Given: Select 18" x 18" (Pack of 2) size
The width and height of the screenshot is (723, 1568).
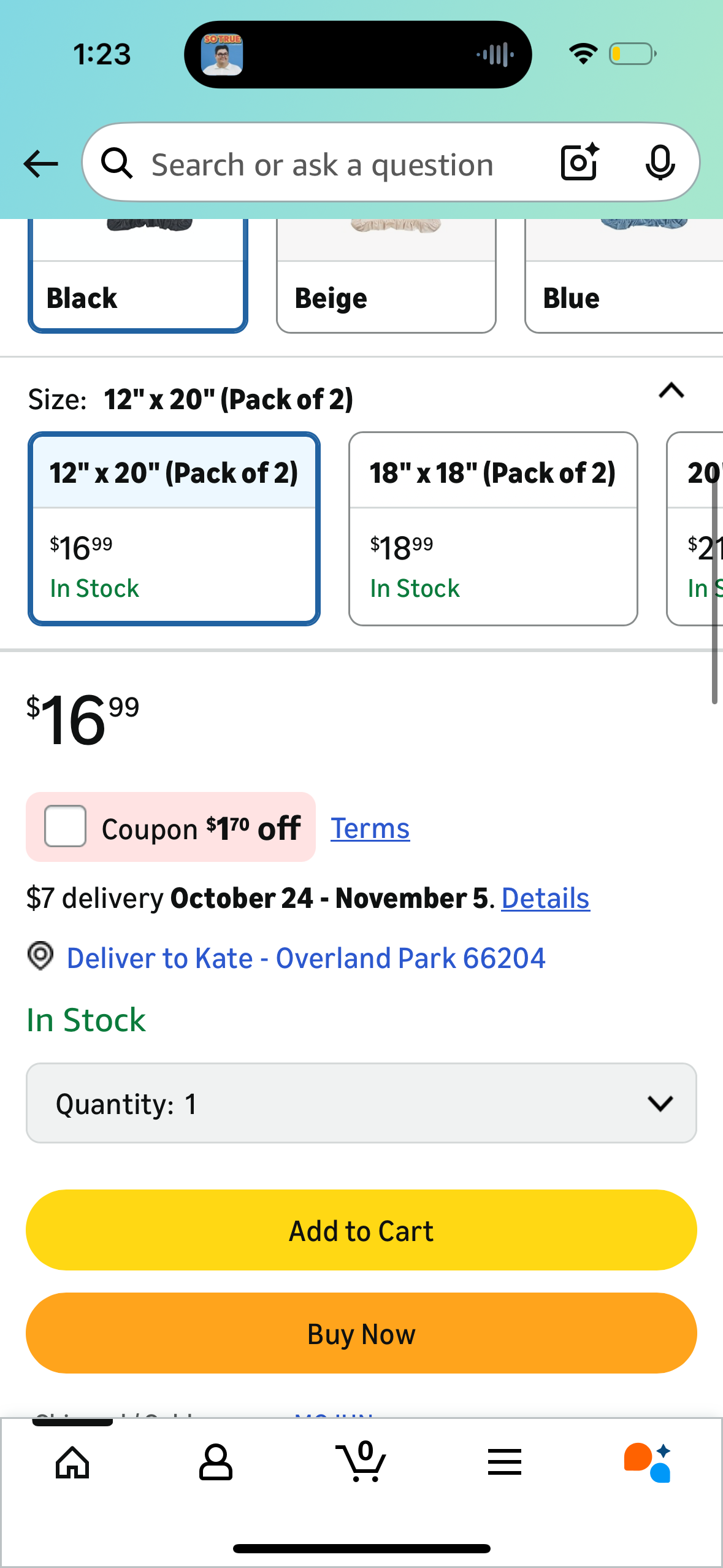Looking at the screenshot, I should click(493, 529).
